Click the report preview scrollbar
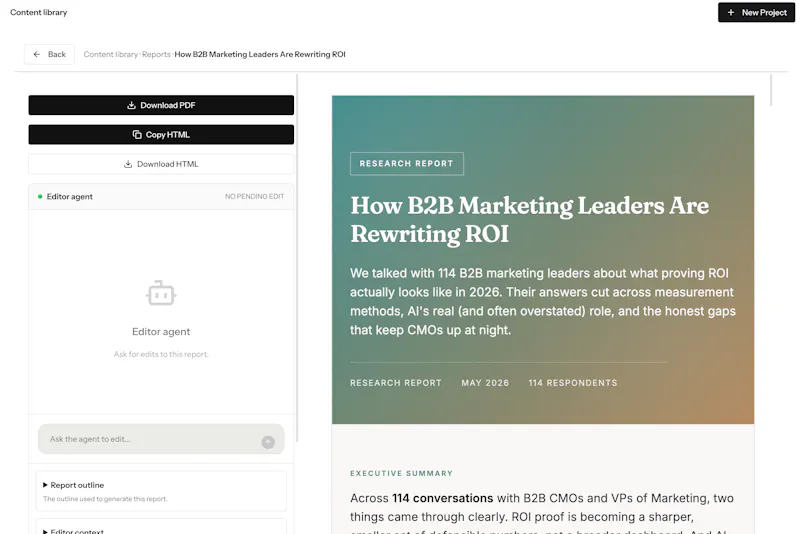The width and height of the screenshot is (800, 534). [771, 90]
